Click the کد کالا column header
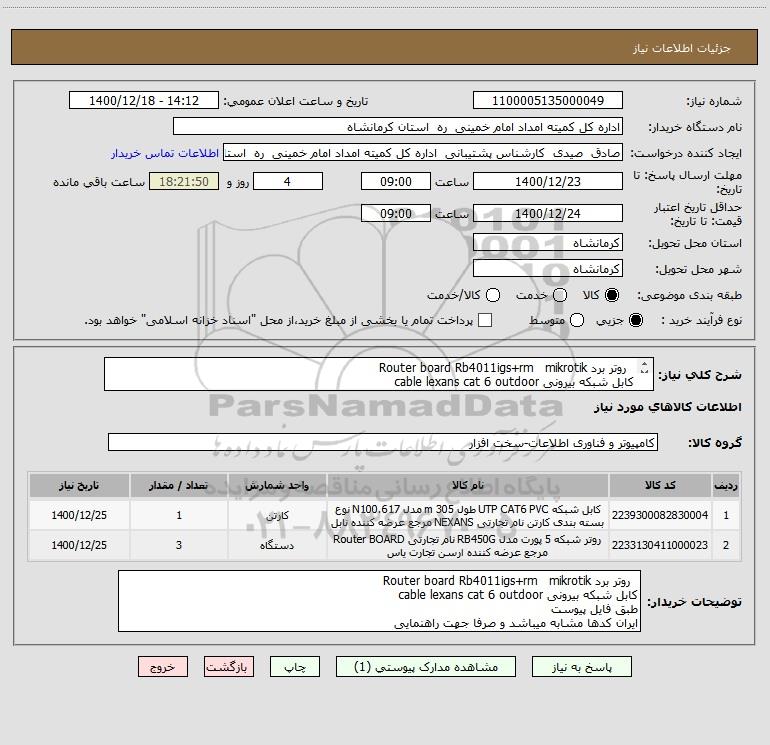770x745 pixels. coord(660,485)
